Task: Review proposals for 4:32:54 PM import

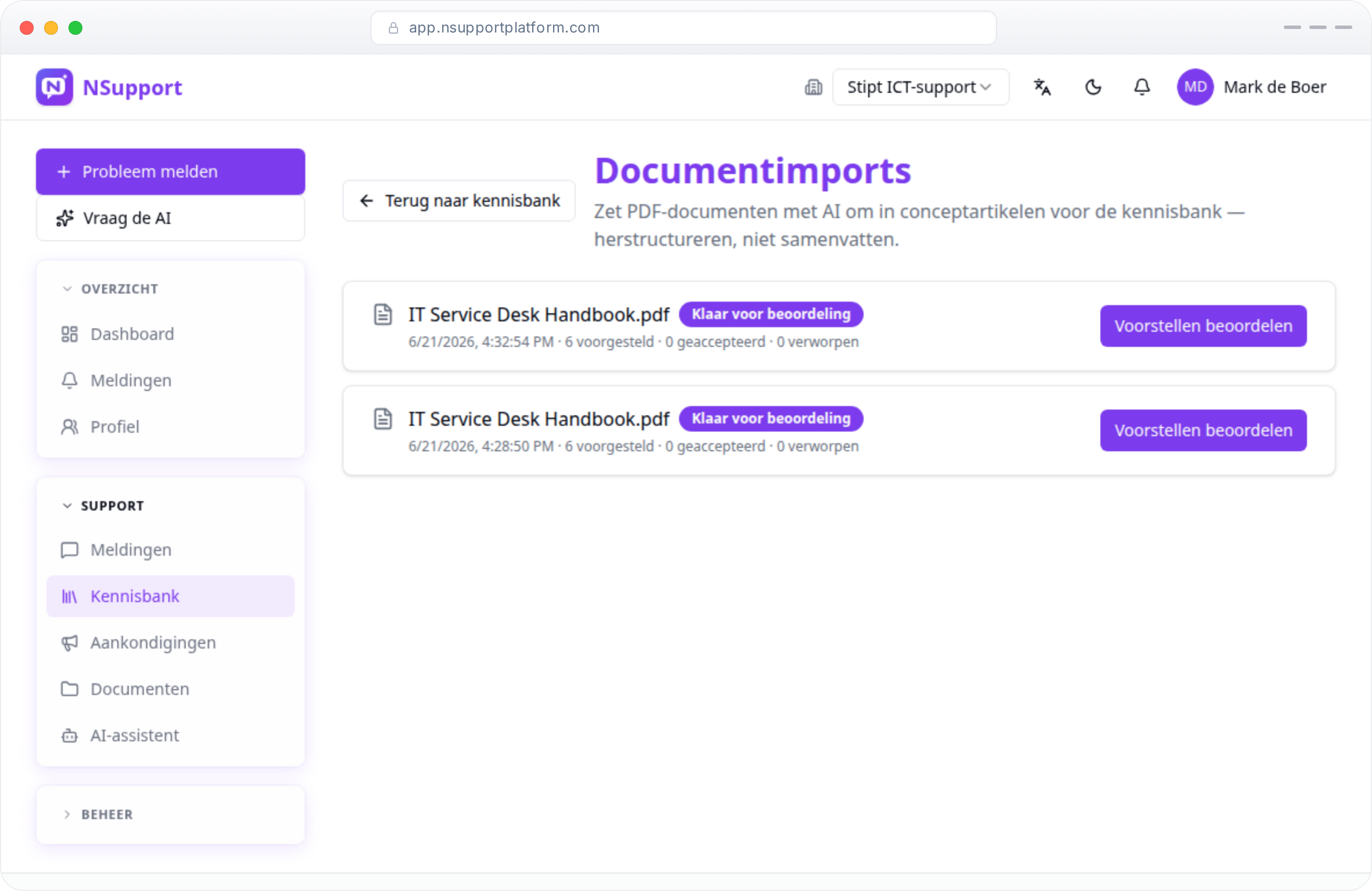Action: pos(1203,326)
